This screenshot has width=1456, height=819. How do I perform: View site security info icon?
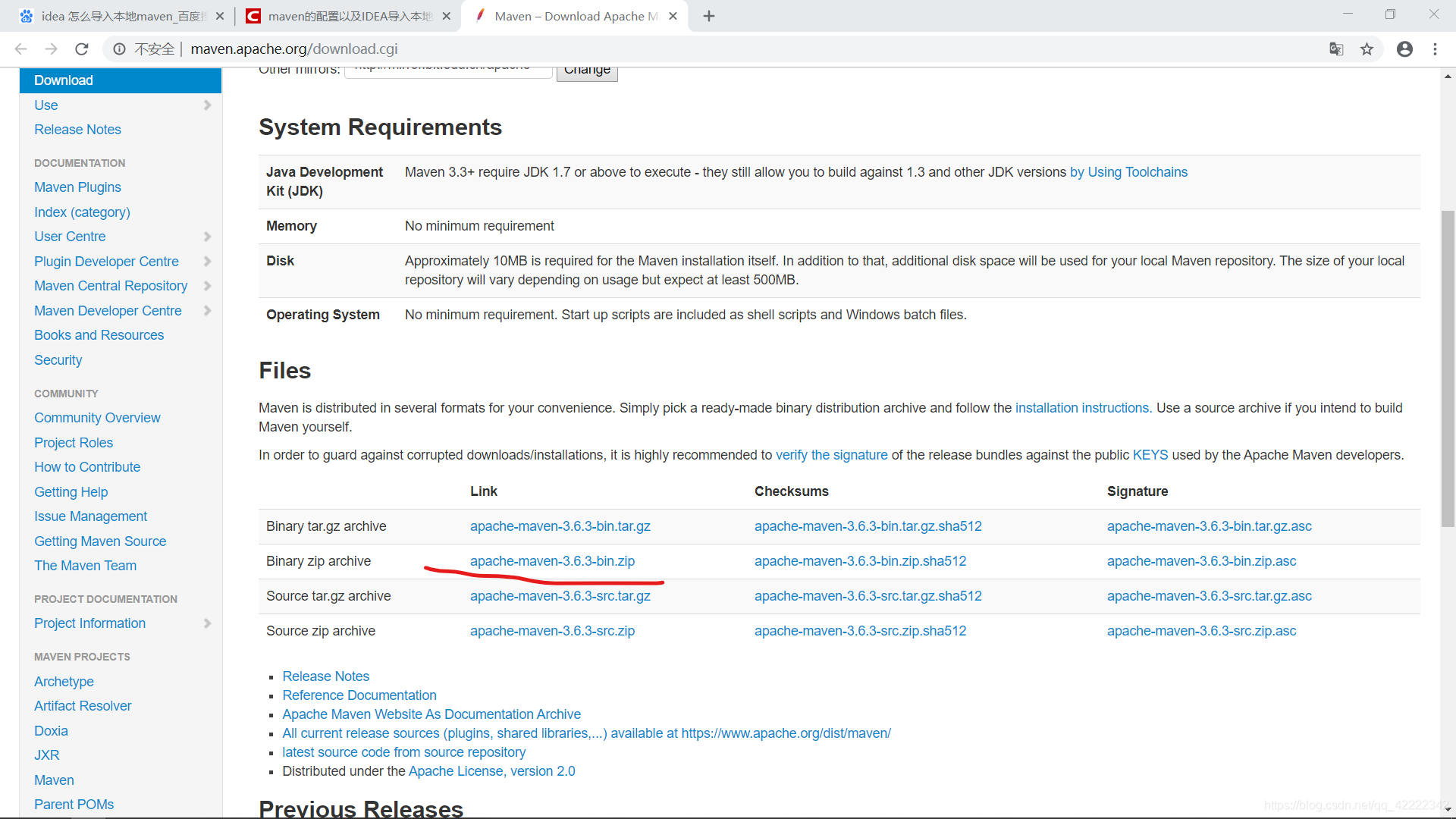(120, 49)
